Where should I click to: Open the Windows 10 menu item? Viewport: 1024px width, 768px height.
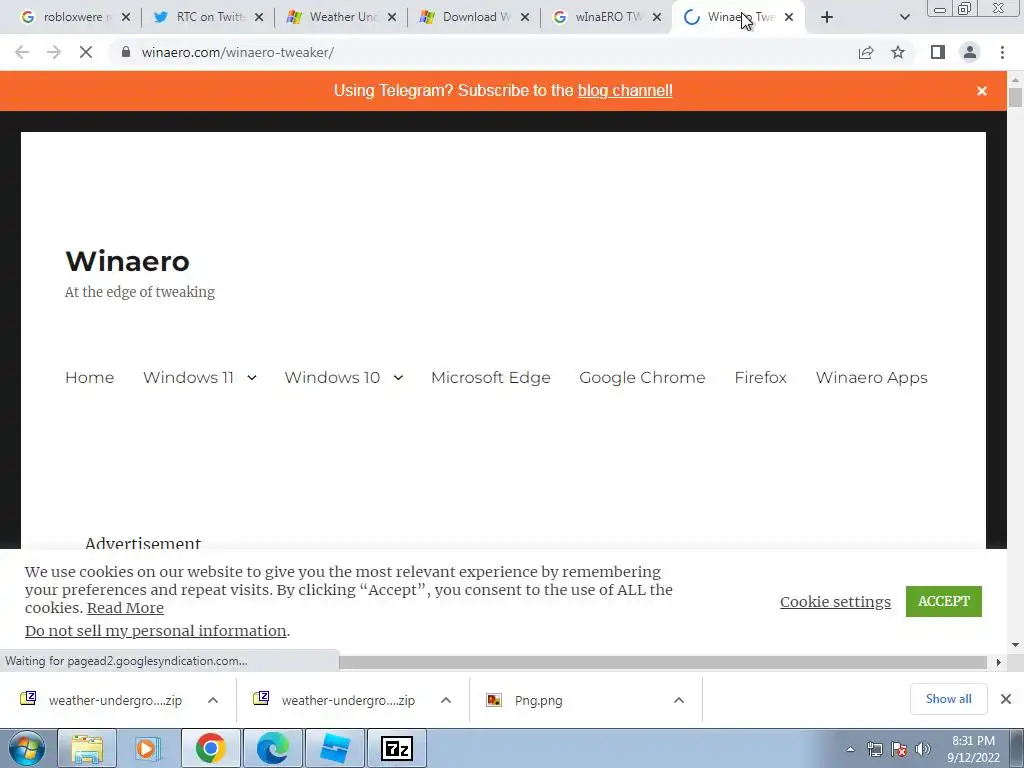(x=332, y=377)
